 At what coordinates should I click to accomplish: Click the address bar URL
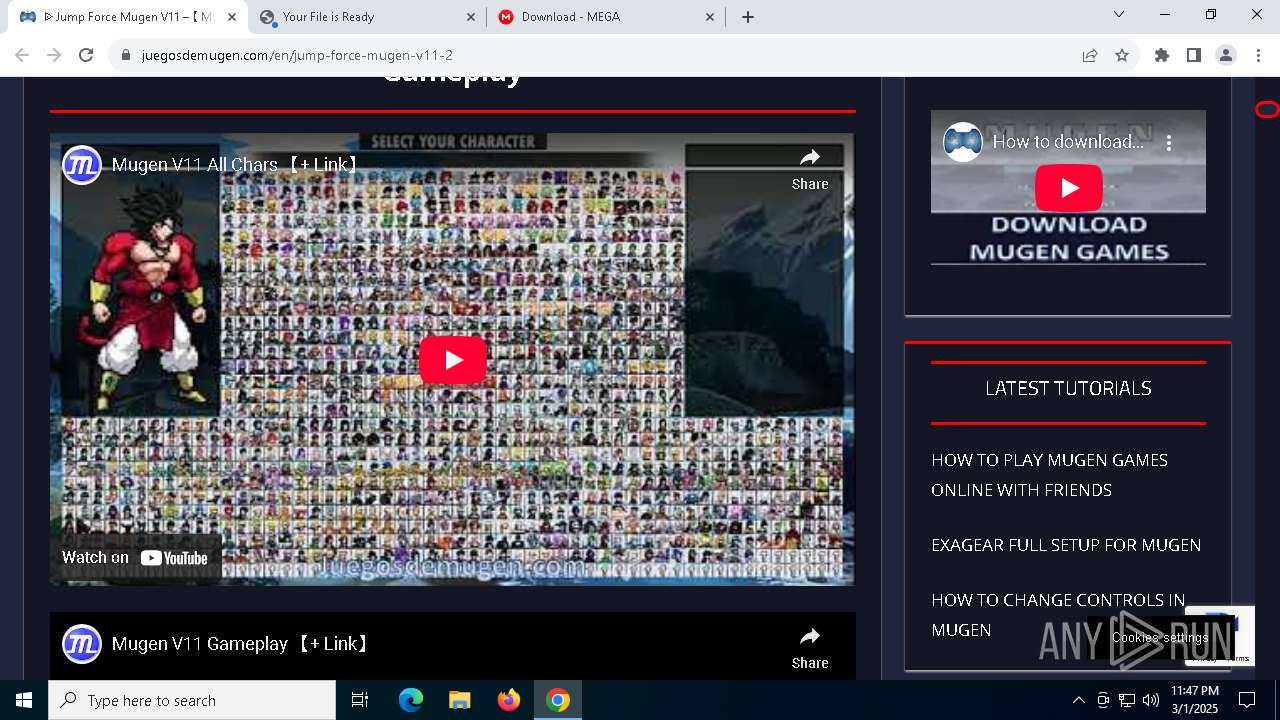coord(297,56)
